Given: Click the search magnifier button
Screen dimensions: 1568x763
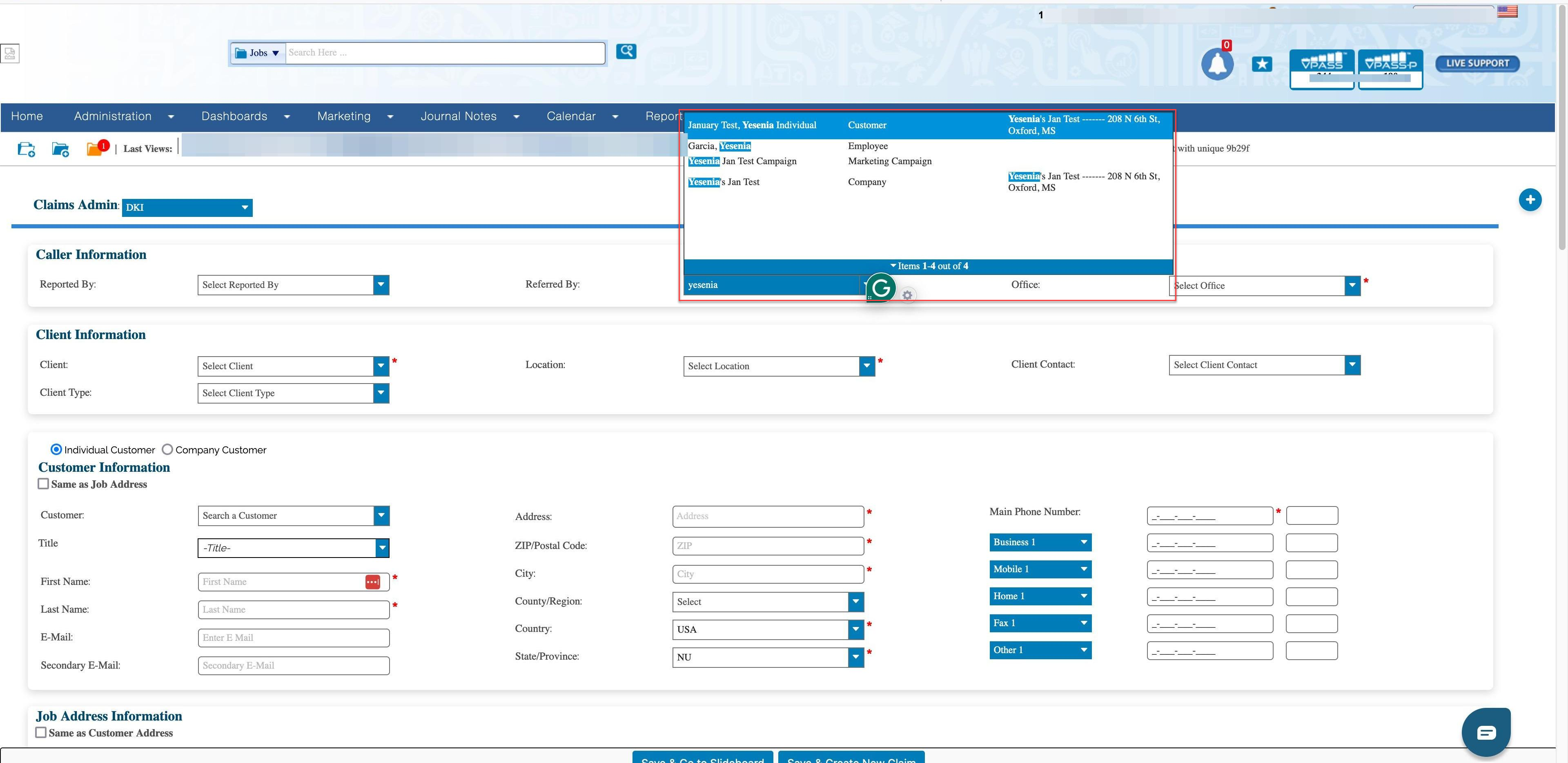Looking at the screenshot, I should 626,51.
